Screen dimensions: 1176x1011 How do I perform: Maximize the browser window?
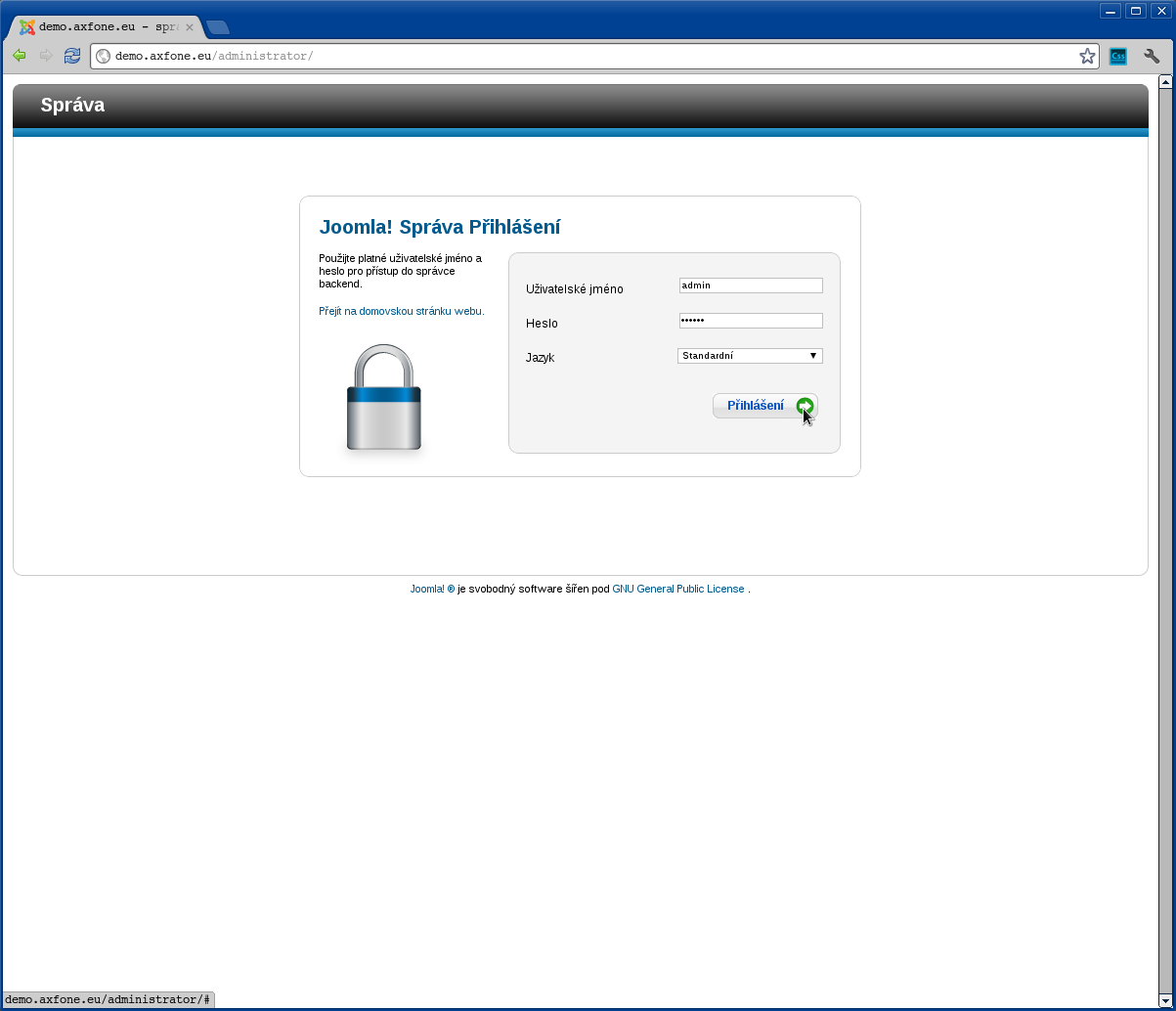tap(1136, 11)
